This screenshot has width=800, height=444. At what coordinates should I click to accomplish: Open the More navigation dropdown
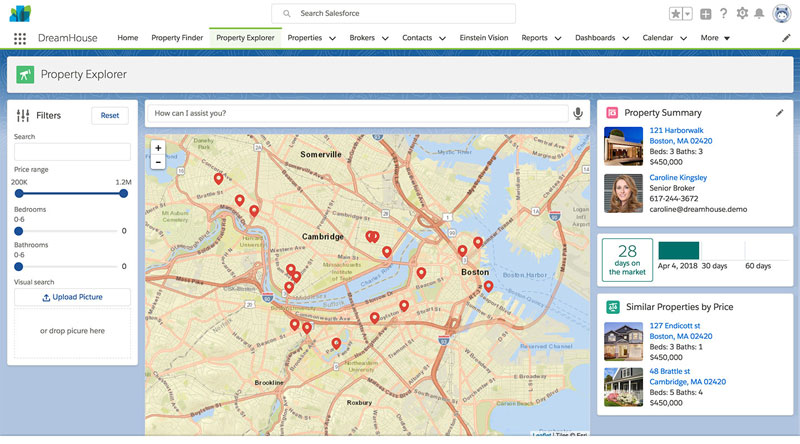click(715, 38)
